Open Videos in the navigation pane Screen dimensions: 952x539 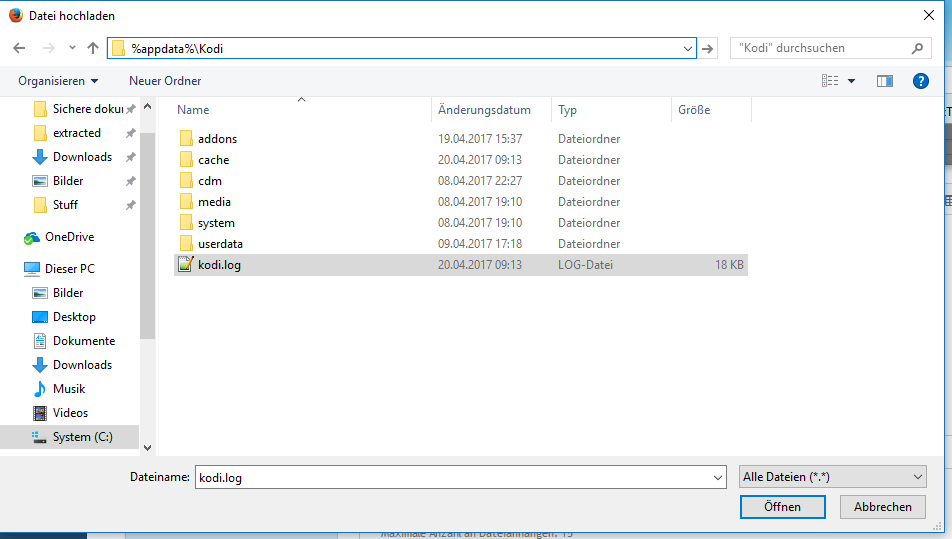(x=70, y=413)
